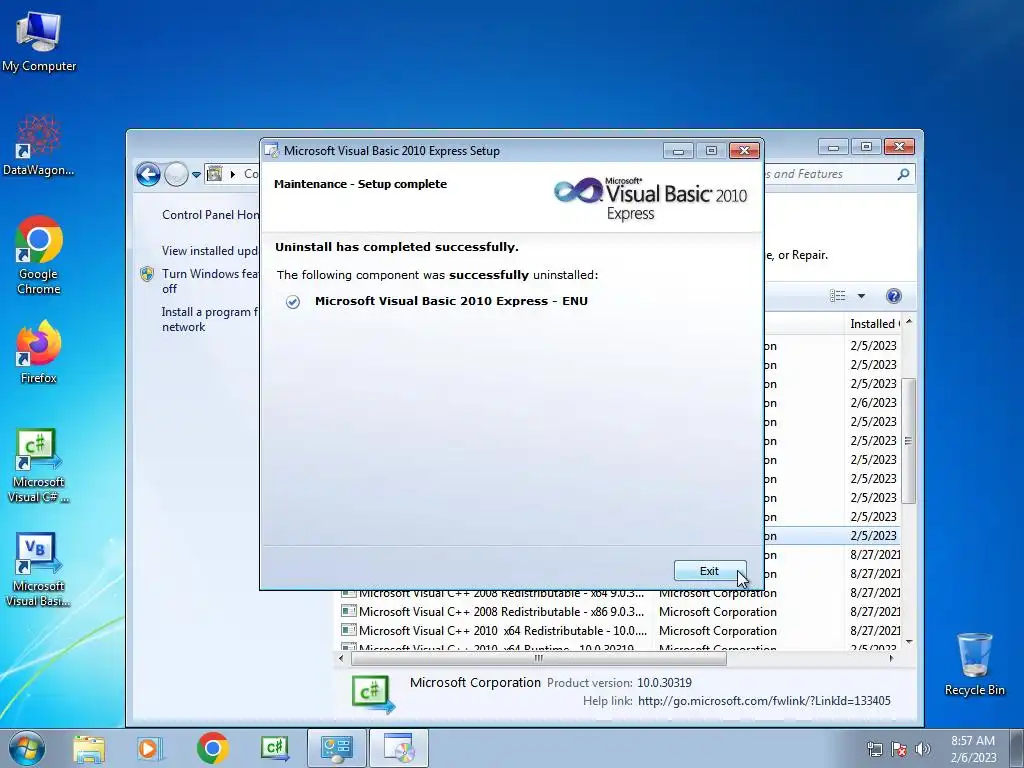
Task: Click the help link URL in details pane
Action: (764, 701)
